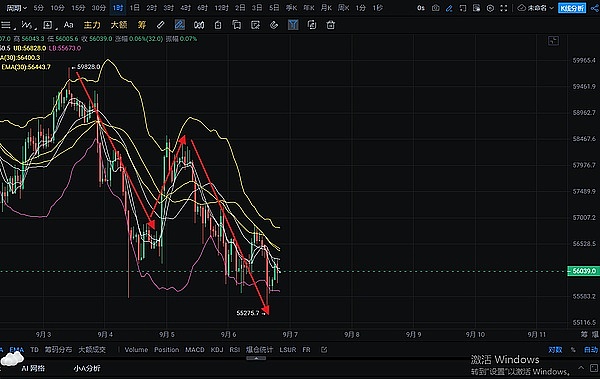Take a chart screenshot with camera icon
This screenshot has width=600, height=379.
click(x=435, y=8)
